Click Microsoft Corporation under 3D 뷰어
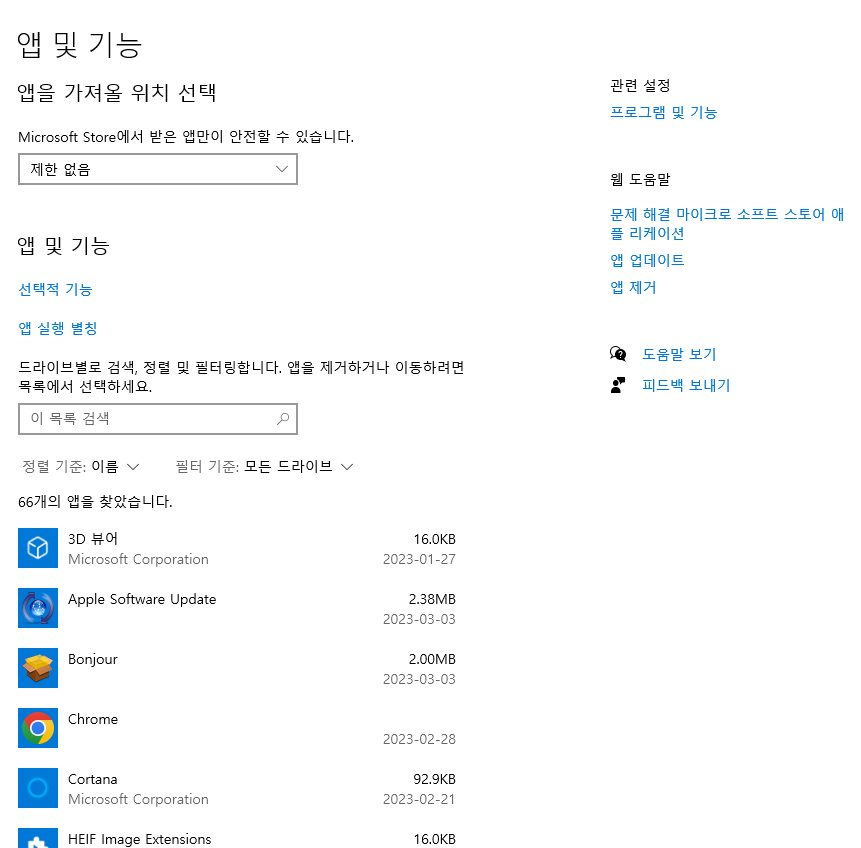This screenshot has width=861, height=848. [138, 559]
